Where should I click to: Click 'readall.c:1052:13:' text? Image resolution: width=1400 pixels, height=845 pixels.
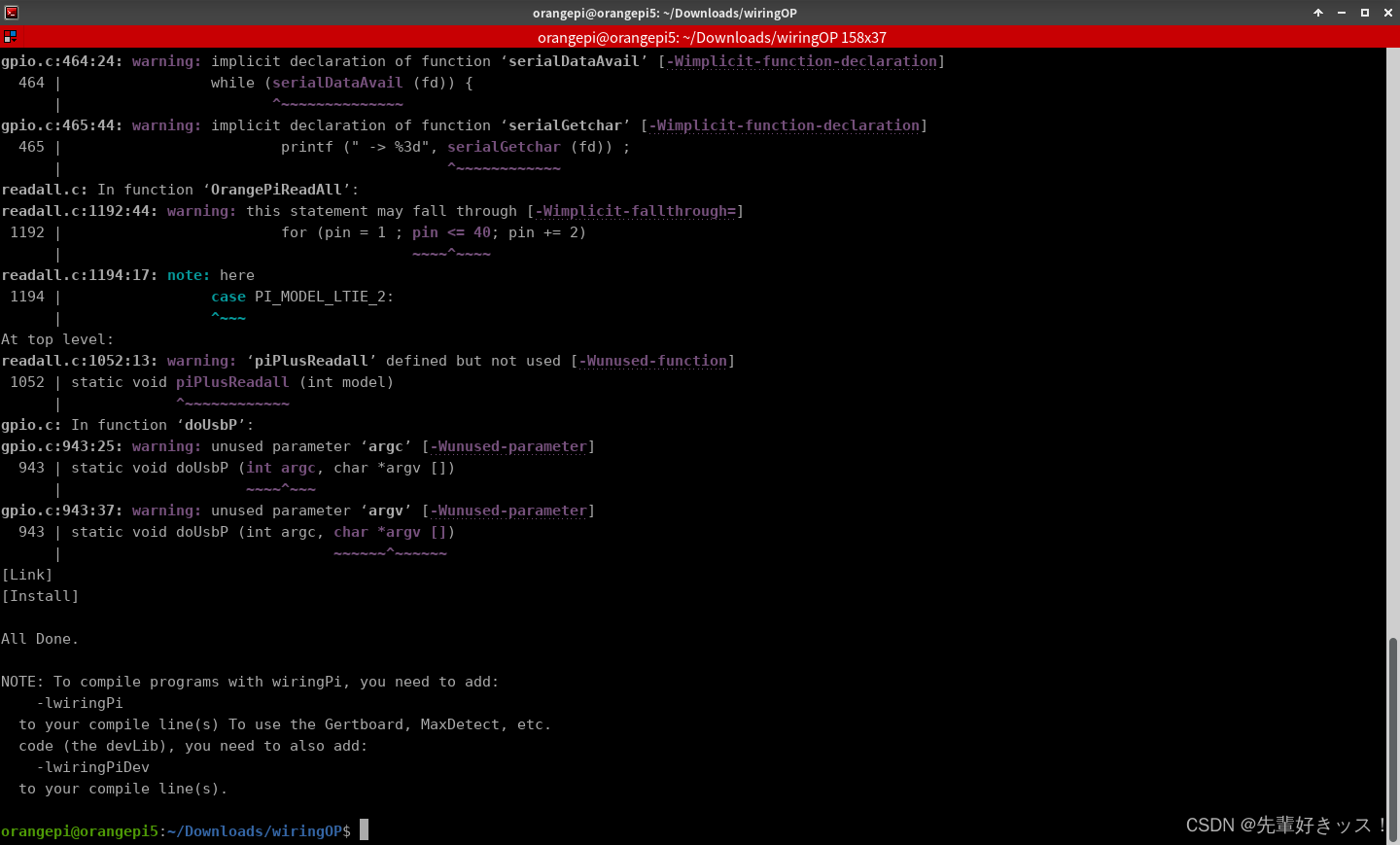(80, 361)
